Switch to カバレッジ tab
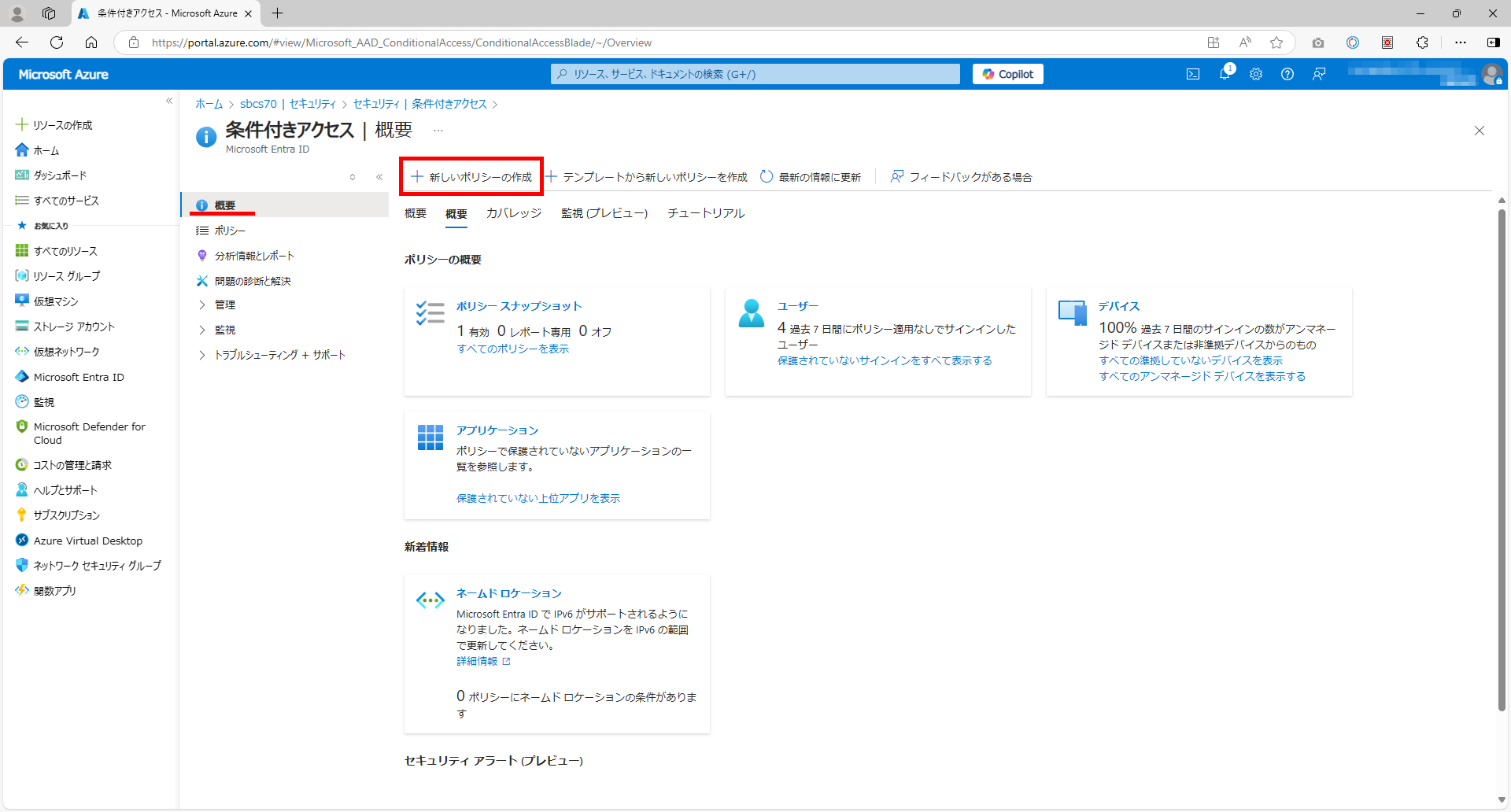 (x=514, y=213)
